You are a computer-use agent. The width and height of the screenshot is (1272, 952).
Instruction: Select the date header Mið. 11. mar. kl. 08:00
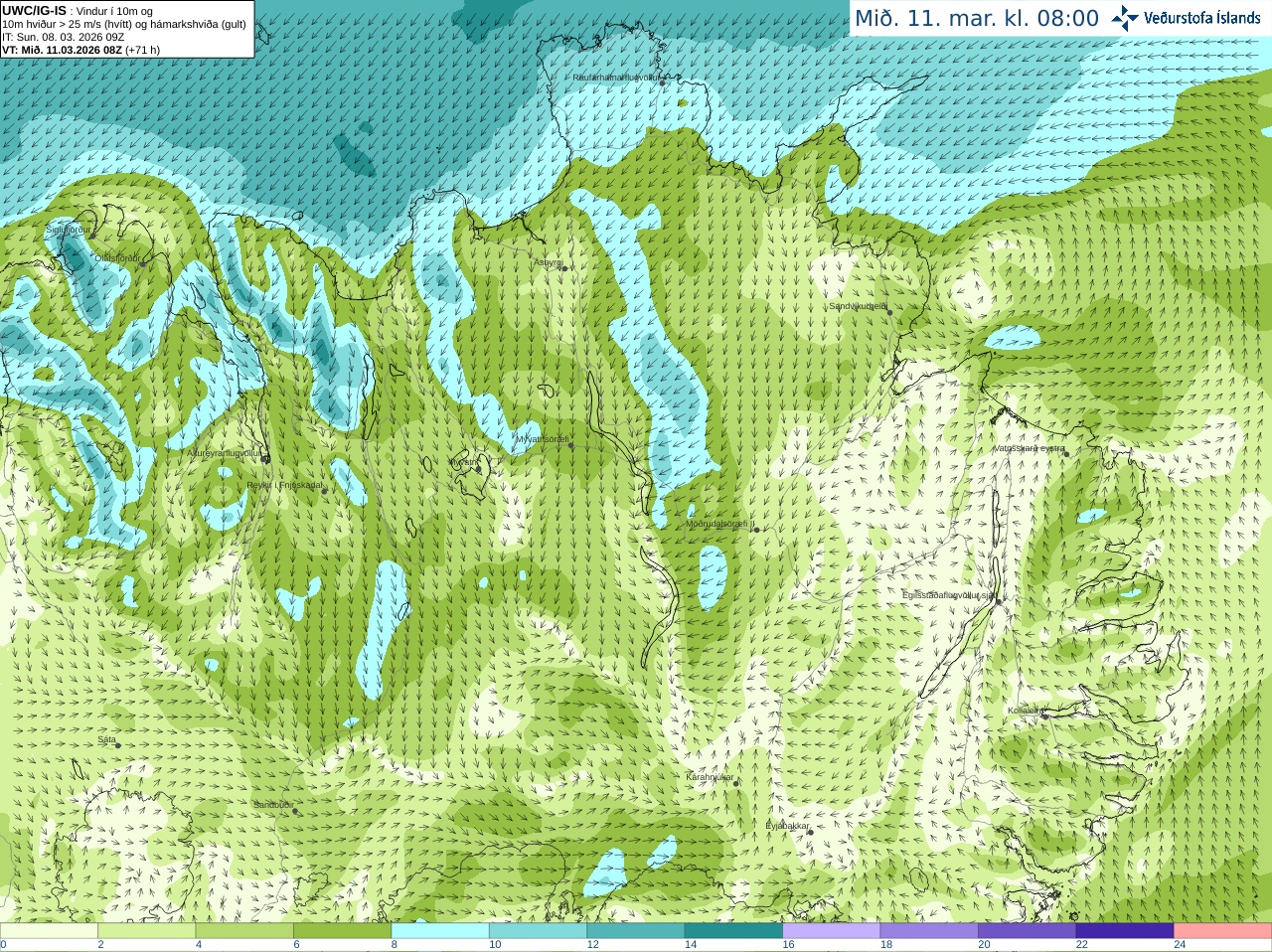[x=977, y=19]
